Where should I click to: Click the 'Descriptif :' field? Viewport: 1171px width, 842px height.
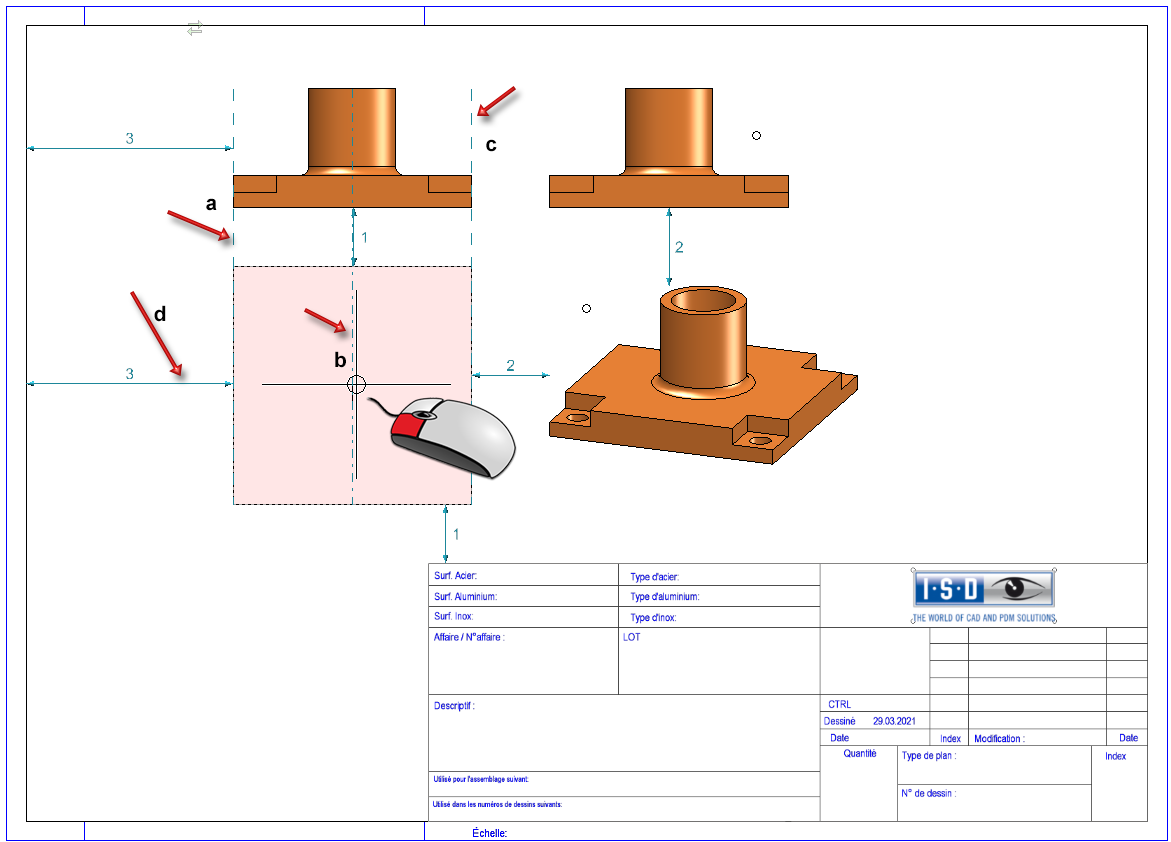(624, 733)
